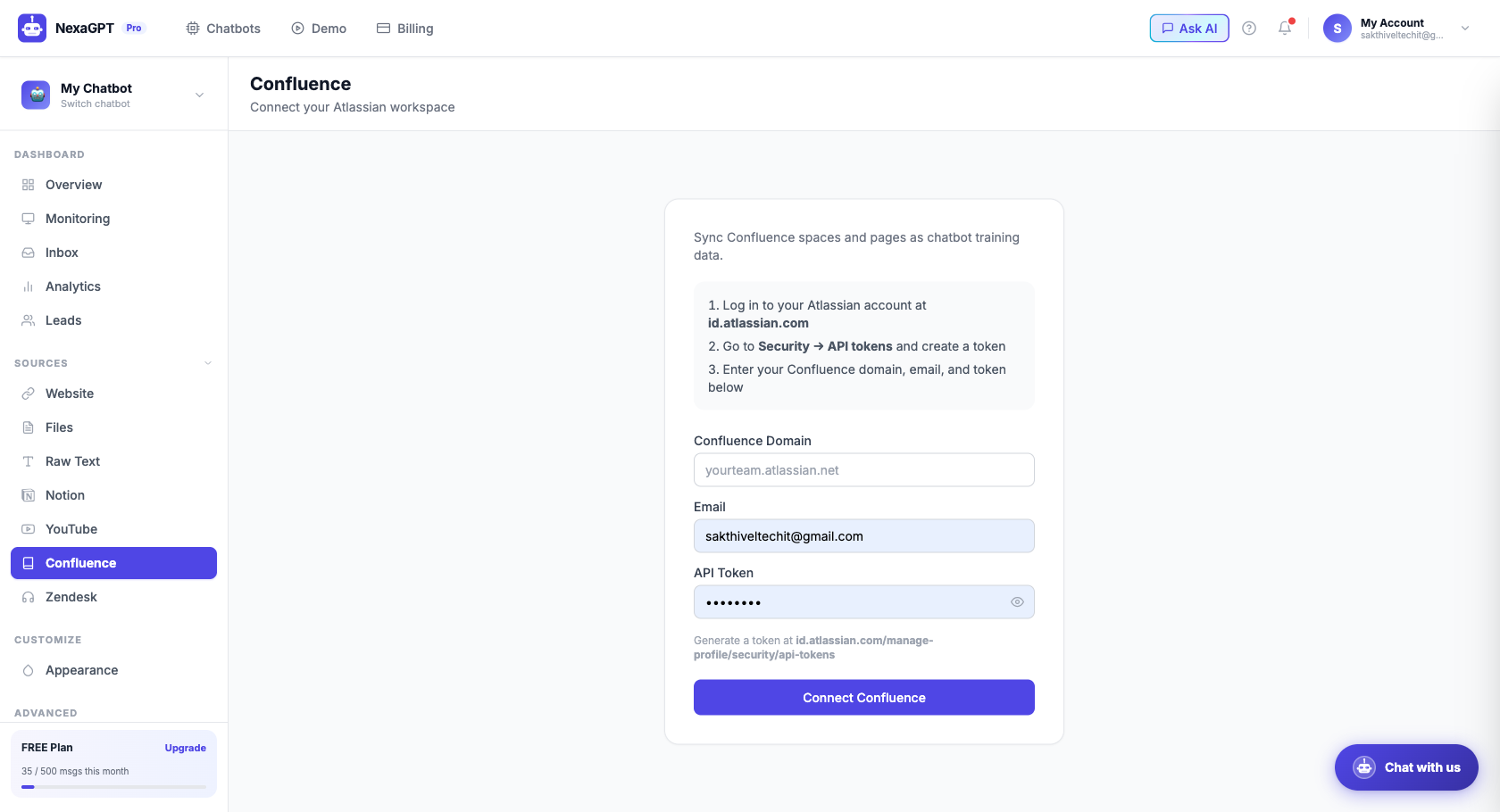Open the help question mark icon
This screenshot has width=1500, height=812.
click(x=1249, y=29)
